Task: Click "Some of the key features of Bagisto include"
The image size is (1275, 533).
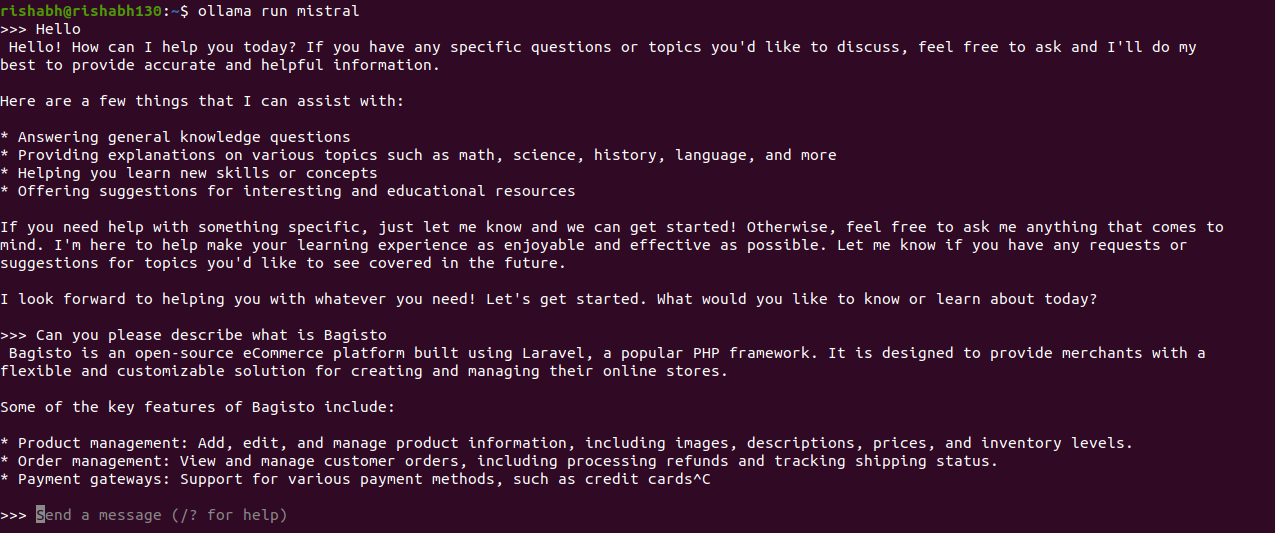Action: [x=198, y=407]
